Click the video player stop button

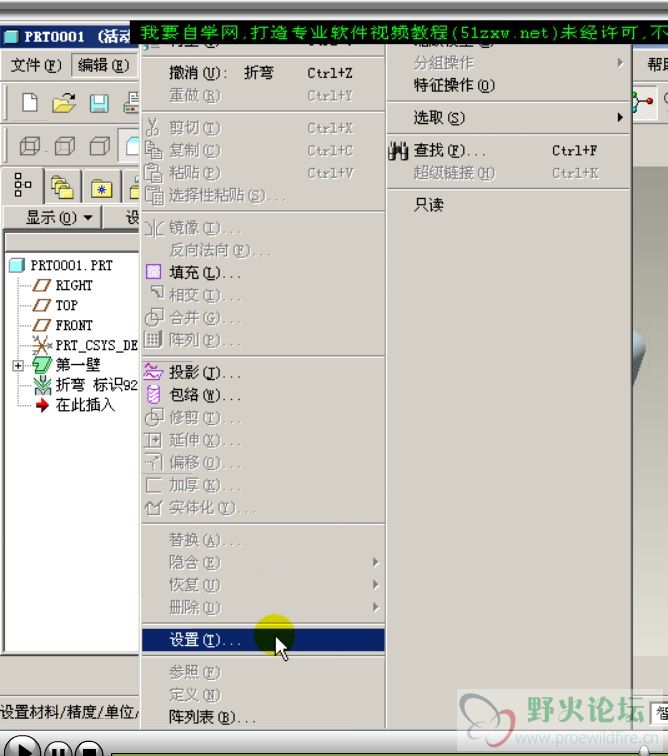tap(89, 748)
